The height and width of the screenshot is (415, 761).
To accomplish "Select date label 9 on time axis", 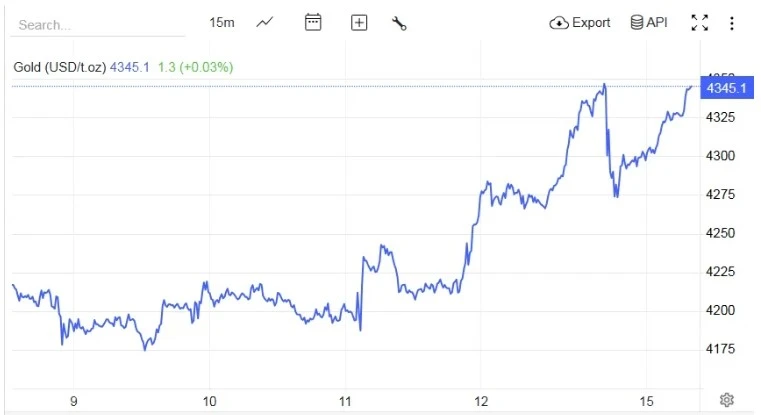I will (x=74, y=401).
